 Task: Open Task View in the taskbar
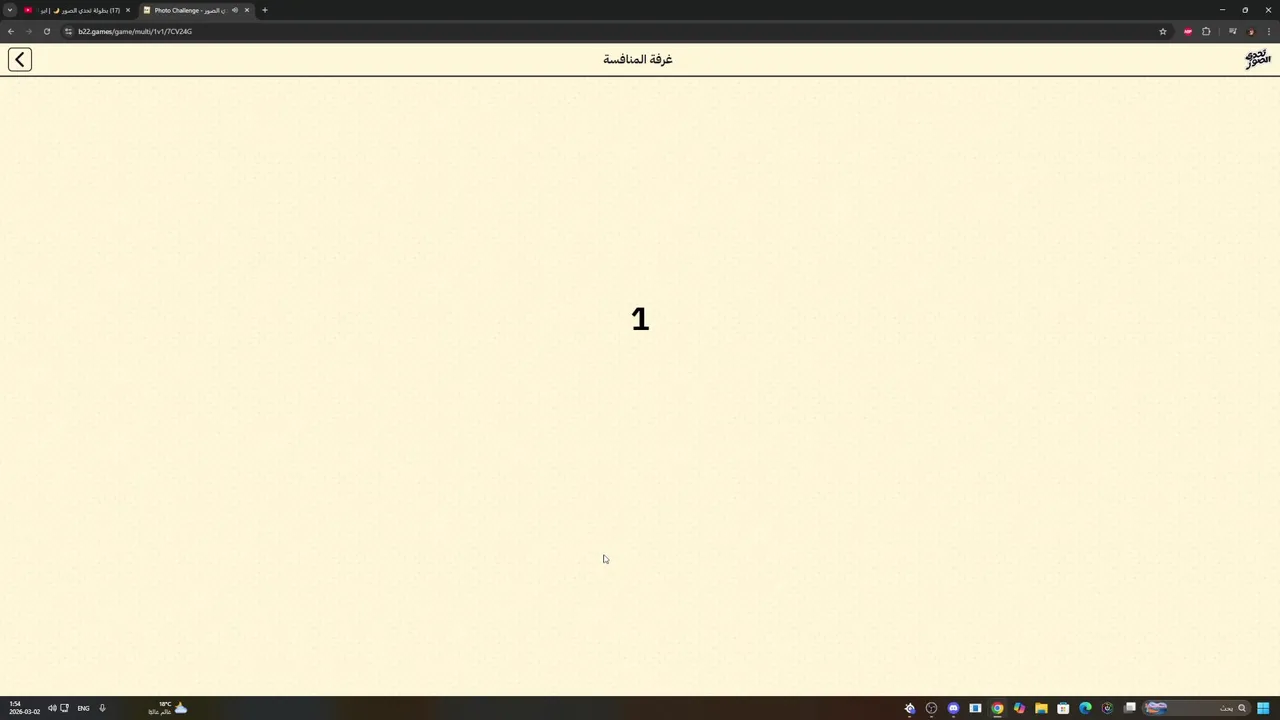click(x=1130, y=708)
